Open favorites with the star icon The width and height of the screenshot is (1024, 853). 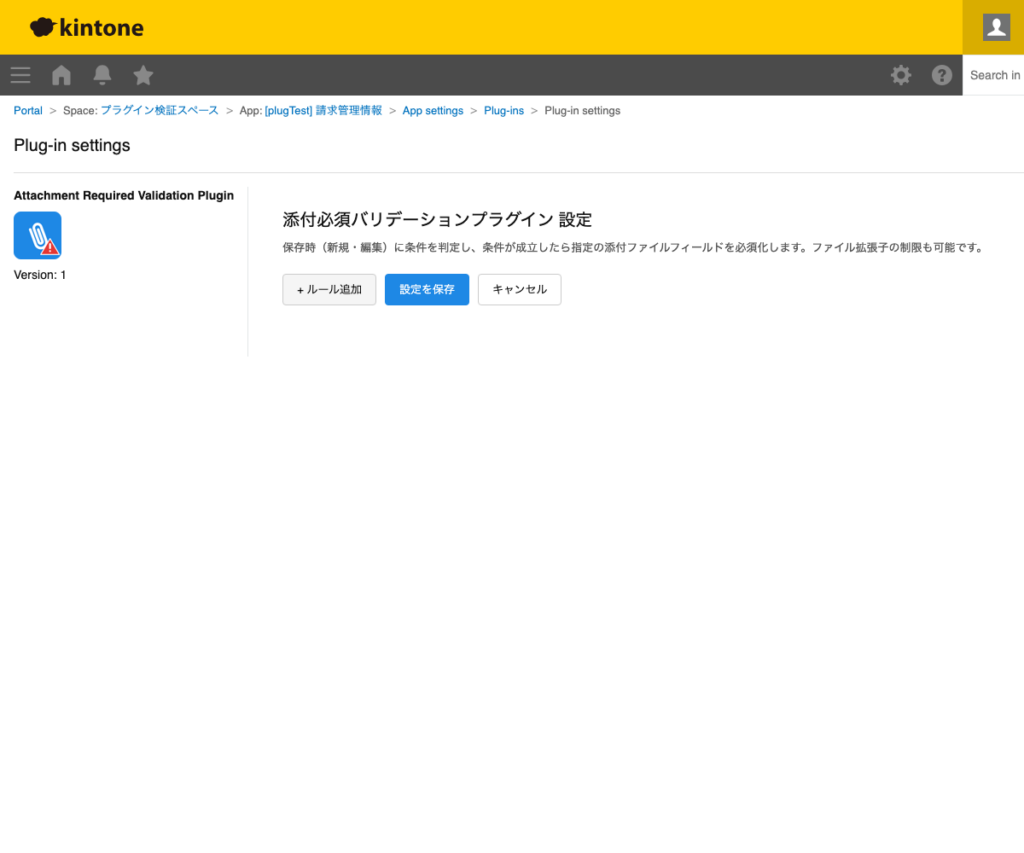coord(143,75)
